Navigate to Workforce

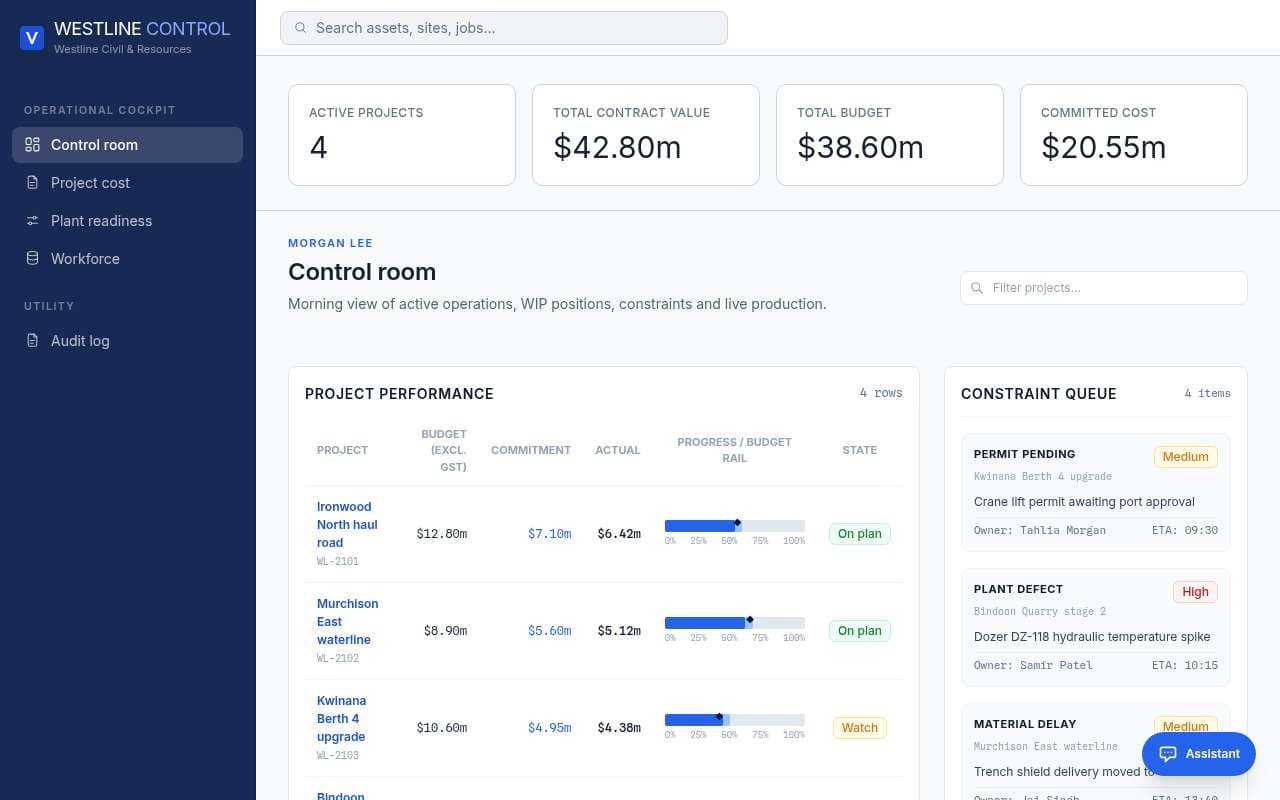click(x=127, y=259)
